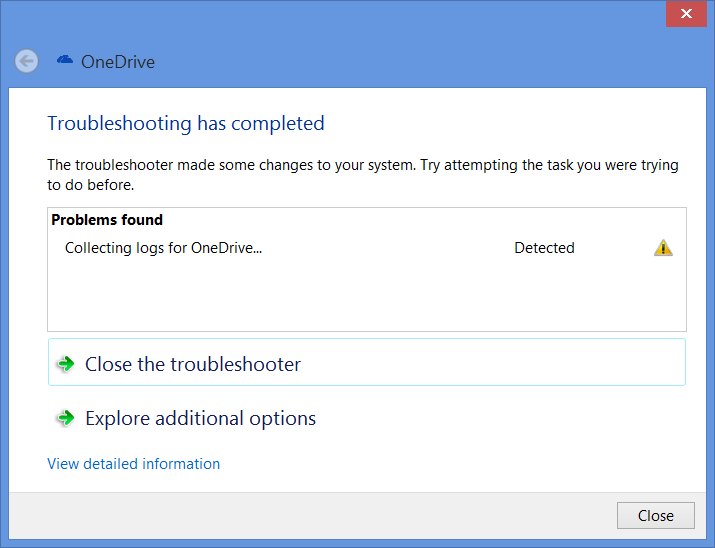Select Explore additional options
The width and height of the screenshot is (715, 548).
coord(367,418)
